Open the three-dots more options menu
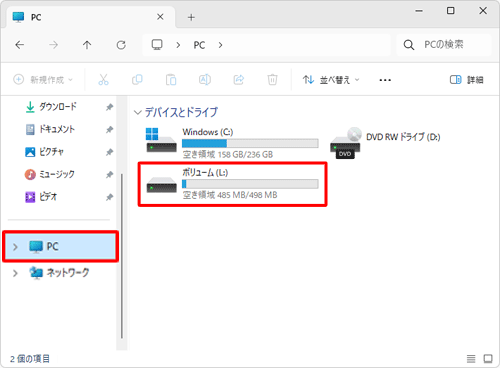The width and height of the screenshot is (500, 368). click(x=385, y=80)
